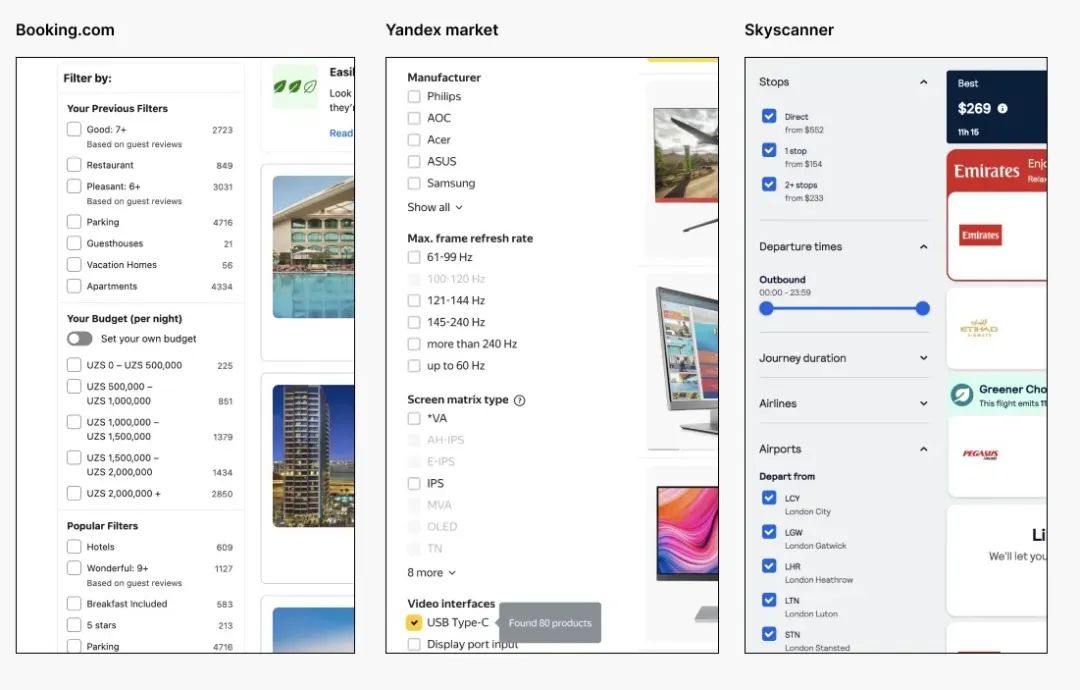Image resolution: width=1080 pixels, height=690 pixels.
Task: Untick LGW London Gatwick airport
Action: (x=769, y=532)
